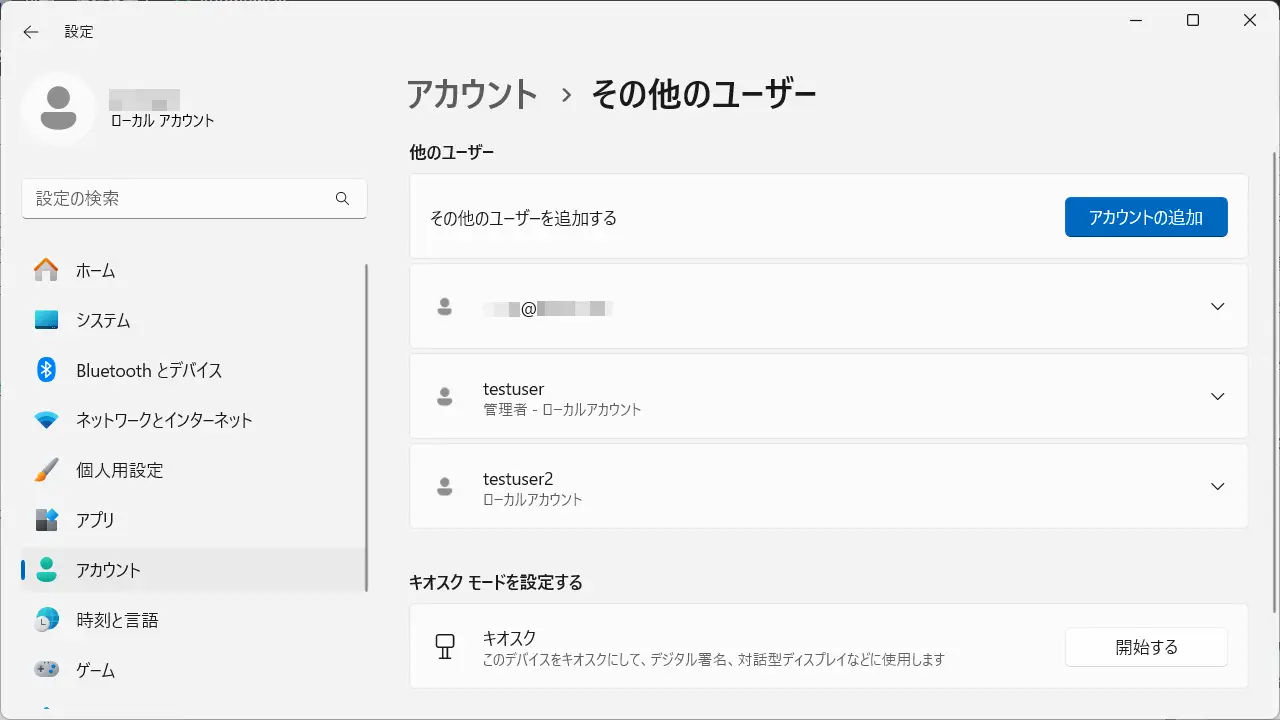1280x720 pixels.
Task: Click testuser2's avatar icon
Action: [x=445, y=487]
